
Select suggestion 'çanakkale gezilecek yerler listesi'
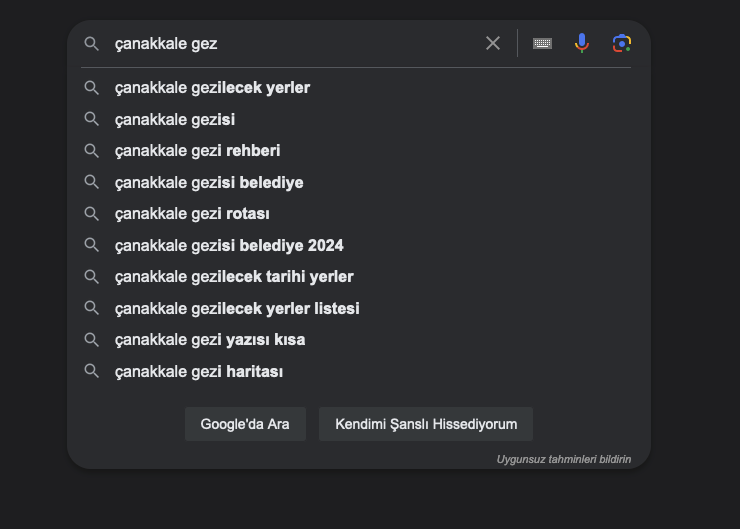(359, 309)
